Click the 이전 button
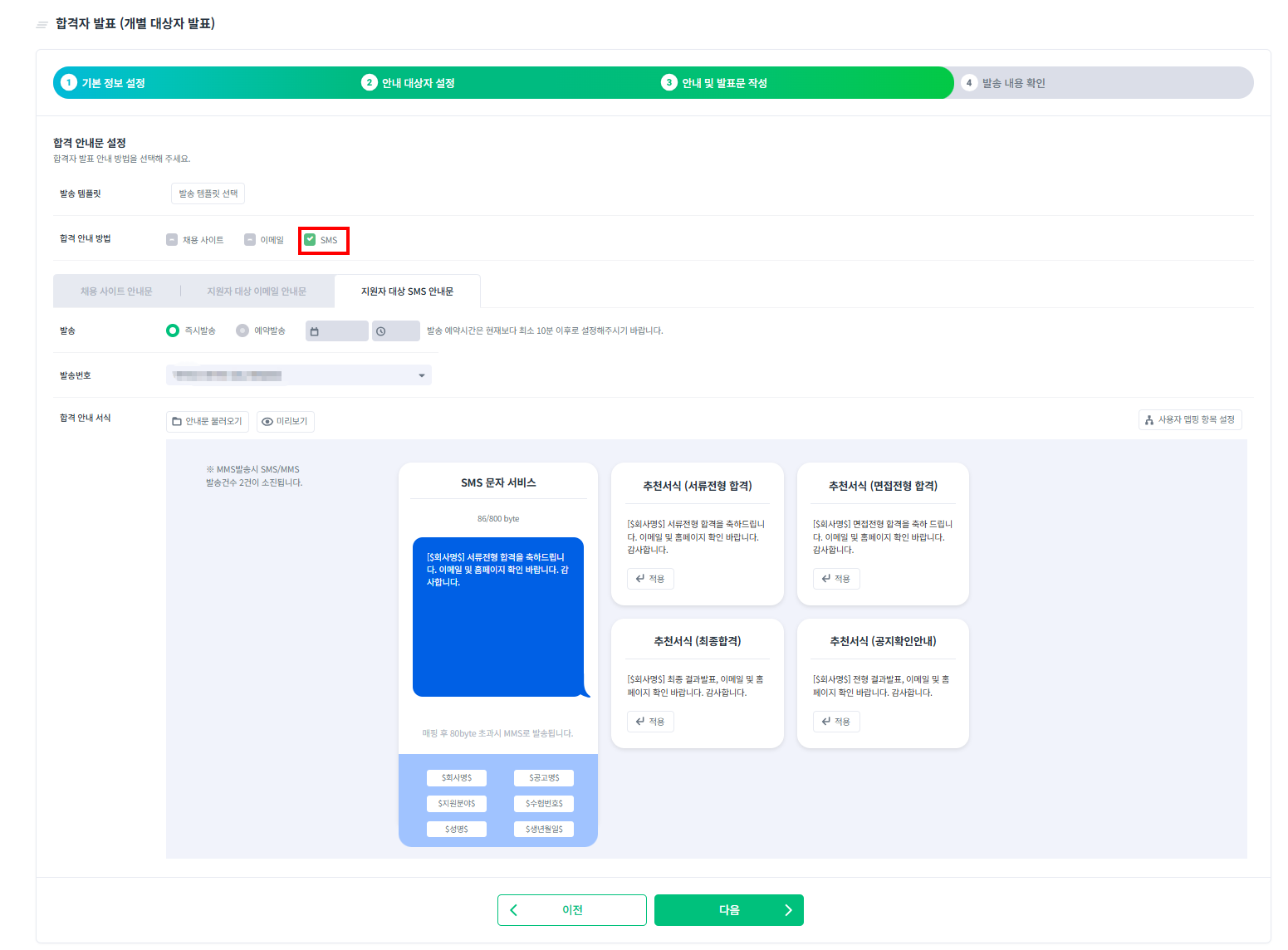The width and height of the screenshot is (1288, 950). 571,910
